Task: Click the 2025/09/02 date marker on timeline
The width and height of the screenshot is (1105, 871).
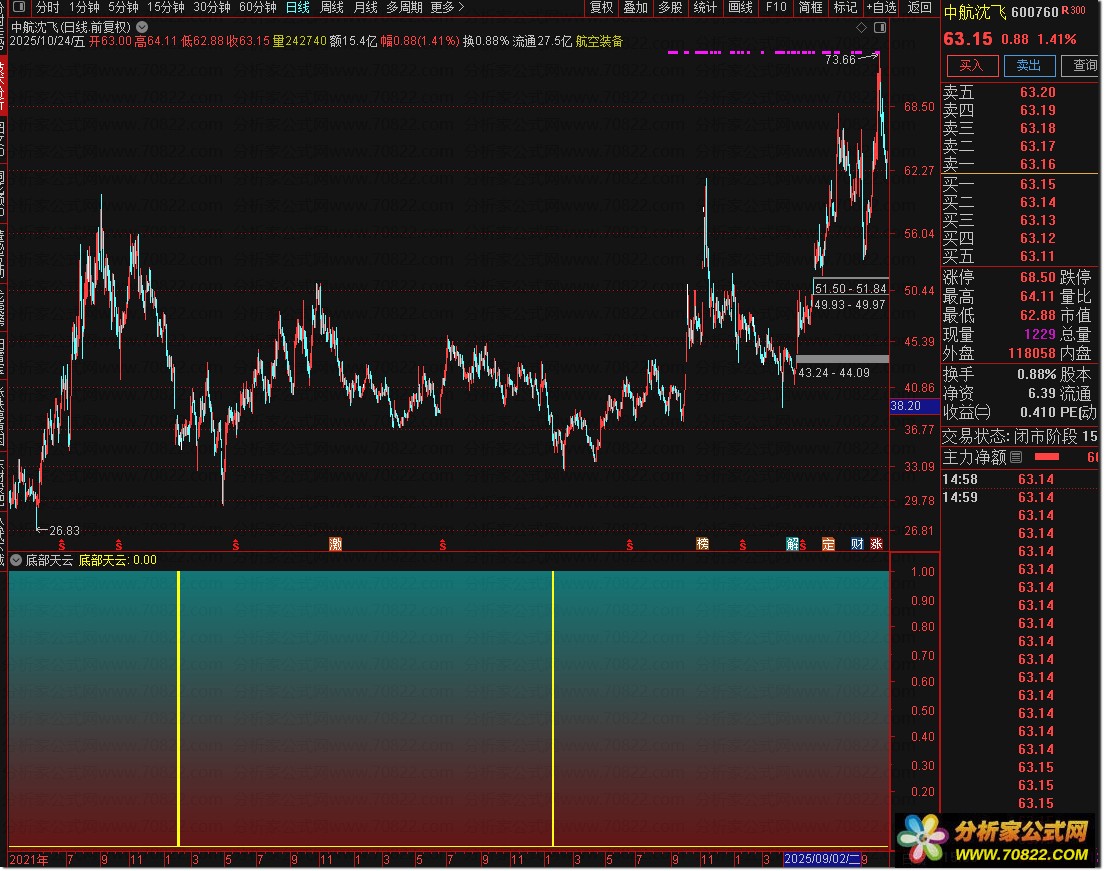Action: tap(822, 860)
